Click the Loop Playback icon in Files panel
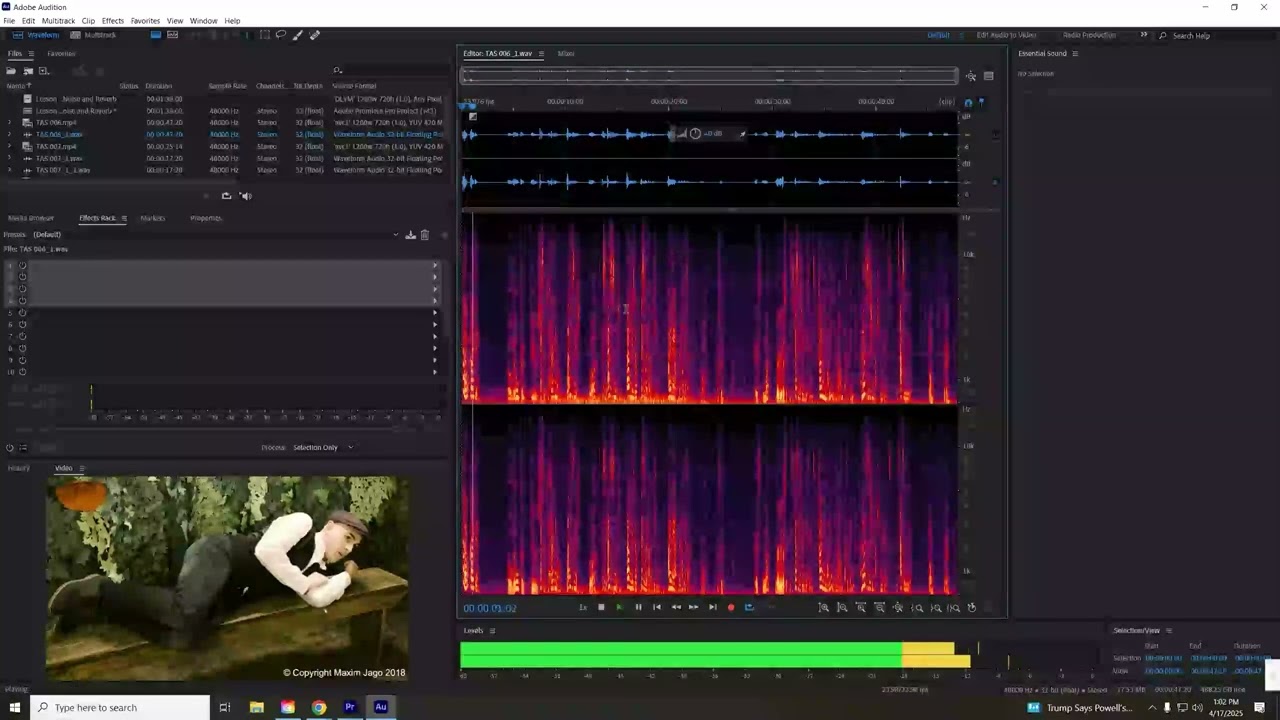 [x=226, y=196]
